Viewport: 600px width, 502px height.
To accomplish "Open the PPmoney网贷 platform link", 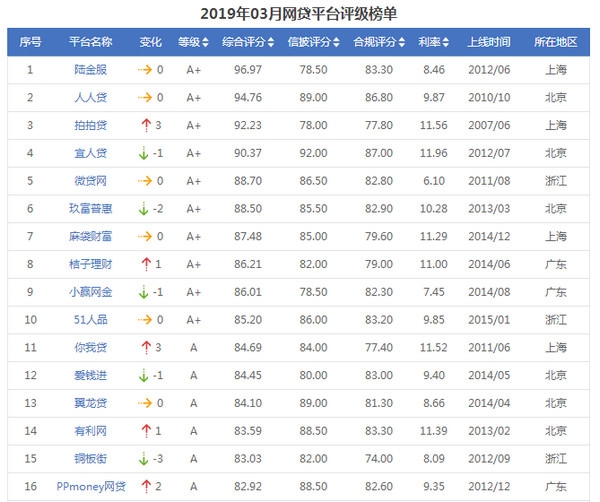I will click(x=91, y=486).
